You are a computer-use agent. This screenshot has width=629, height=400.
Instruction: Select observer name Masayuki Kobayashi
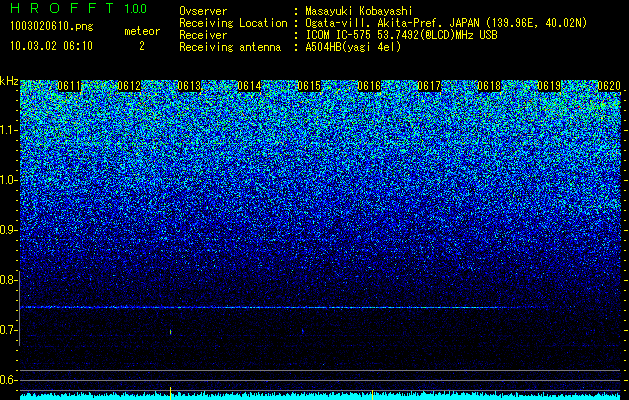coord(359,11)
